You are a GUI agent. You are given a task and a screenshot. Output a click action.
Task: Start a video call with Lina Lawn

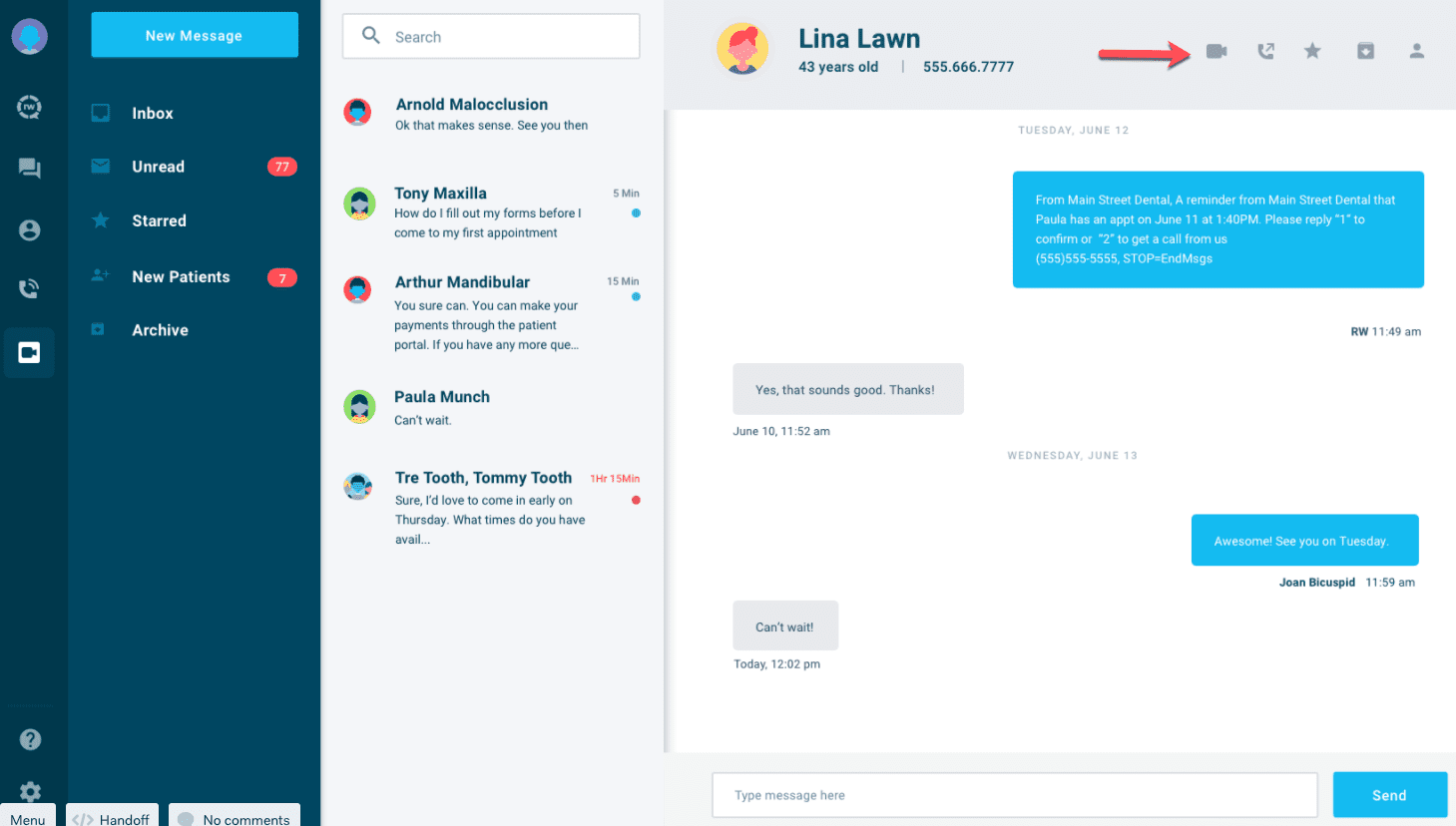click(x=1215, y=51)
